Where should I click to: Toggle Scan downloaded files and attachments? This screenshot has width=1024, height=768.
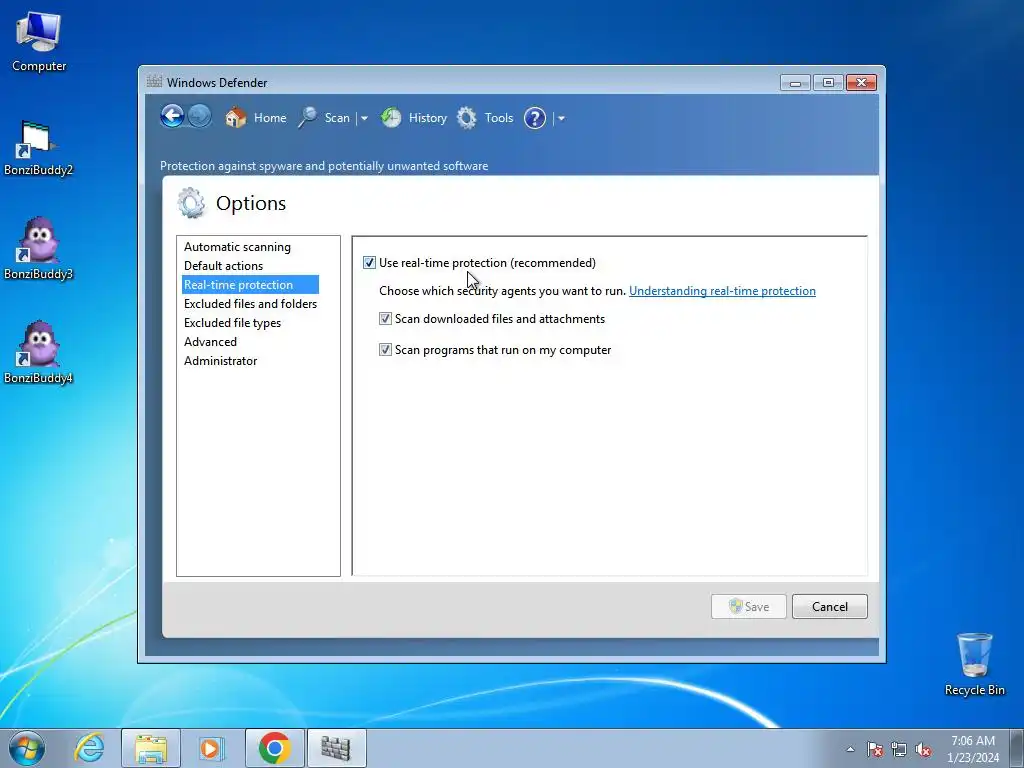tap(385, 319)
